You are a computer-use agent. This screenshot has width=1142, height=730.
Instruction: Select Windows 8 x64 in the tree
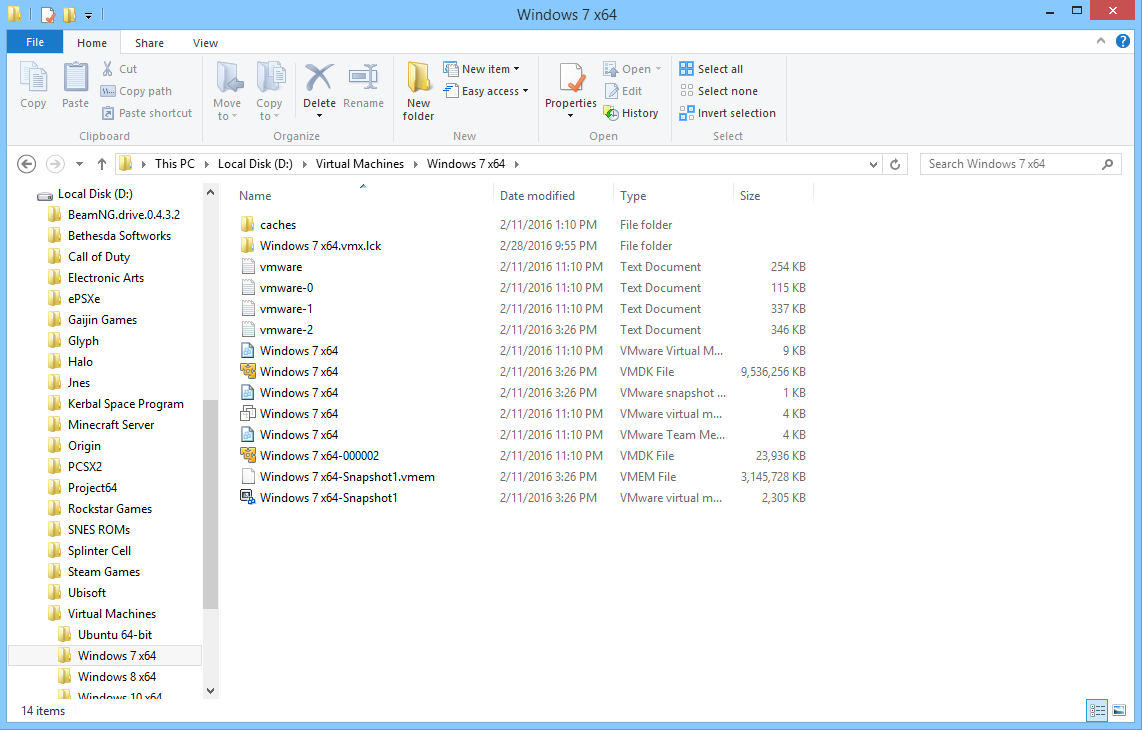coord(117,677)
